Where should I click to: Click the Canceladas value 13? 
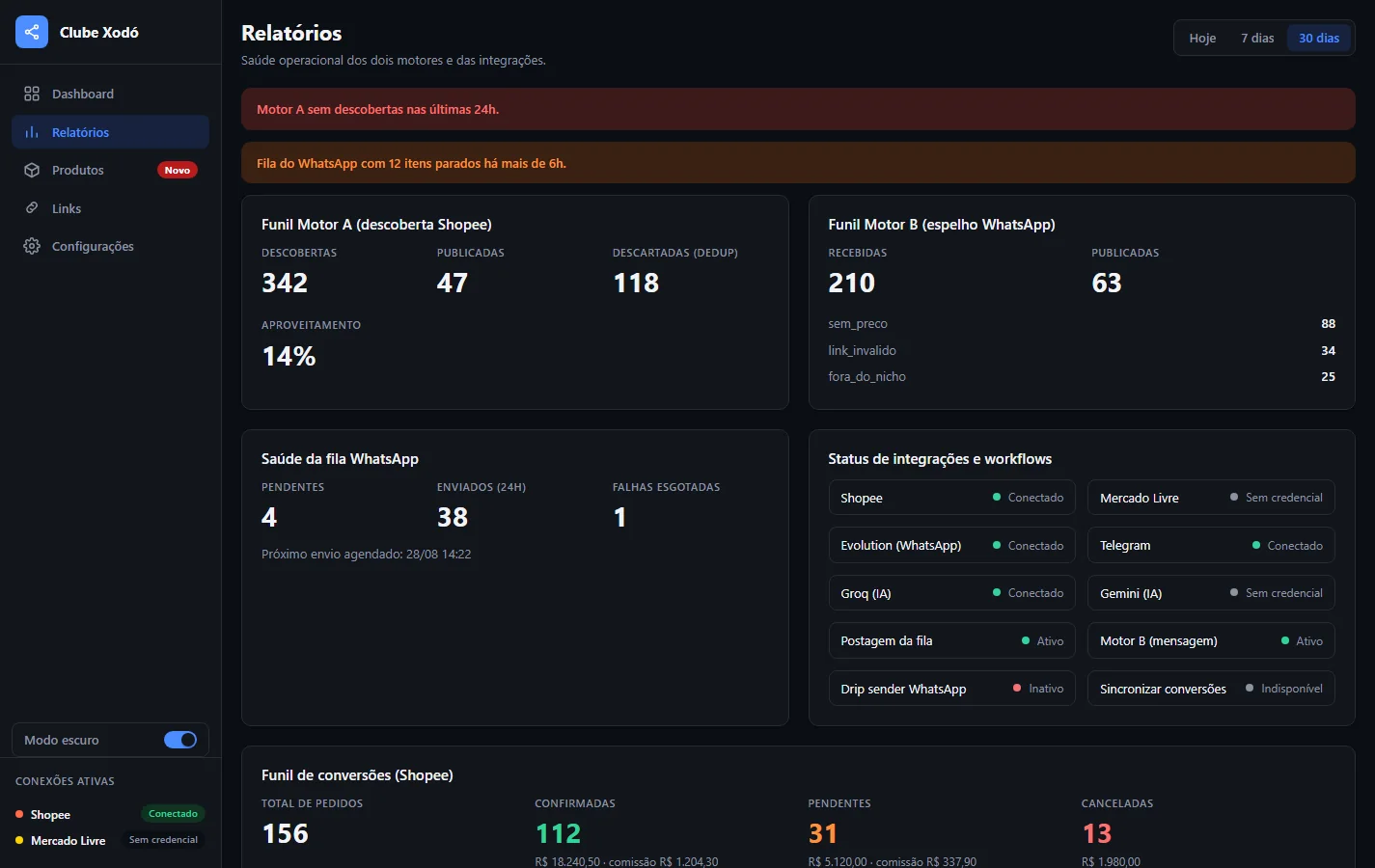click(1097, 833)
